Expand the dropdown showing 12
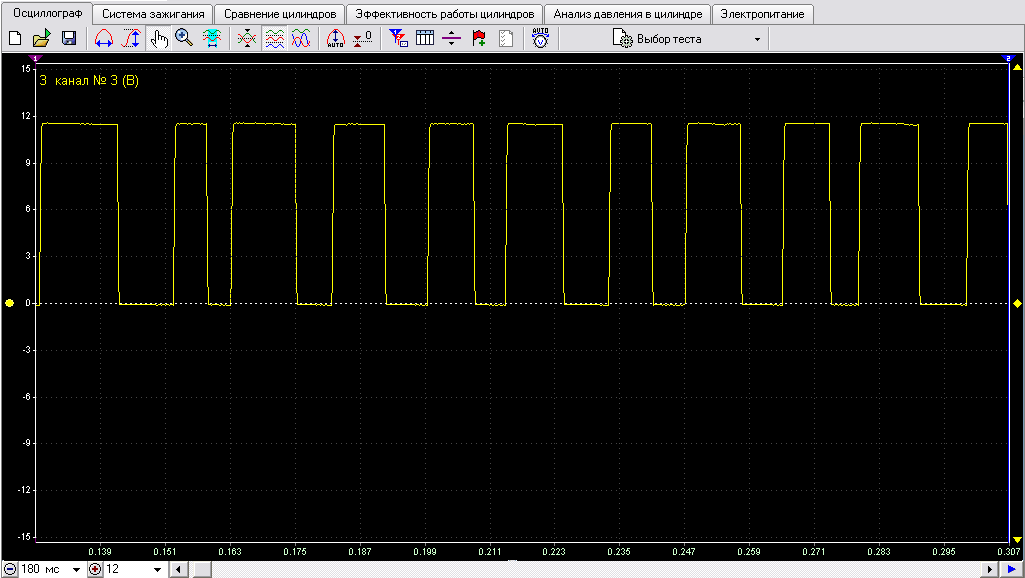This screenshot has width=1025, height=578. click(x=157, y=570)
